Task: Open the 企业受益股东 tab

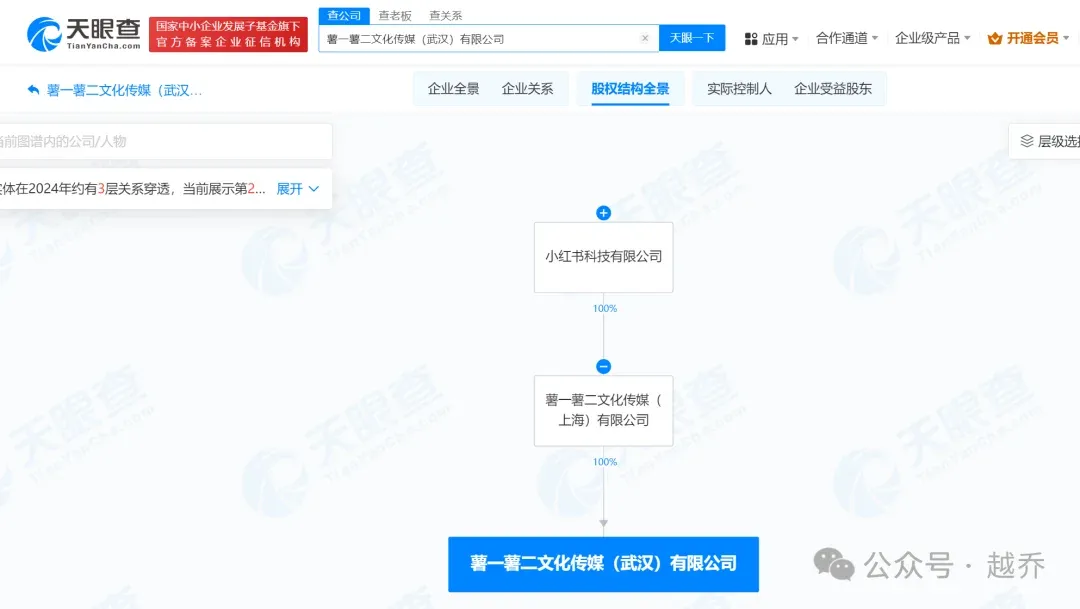Action: click(x=833, y=88)
